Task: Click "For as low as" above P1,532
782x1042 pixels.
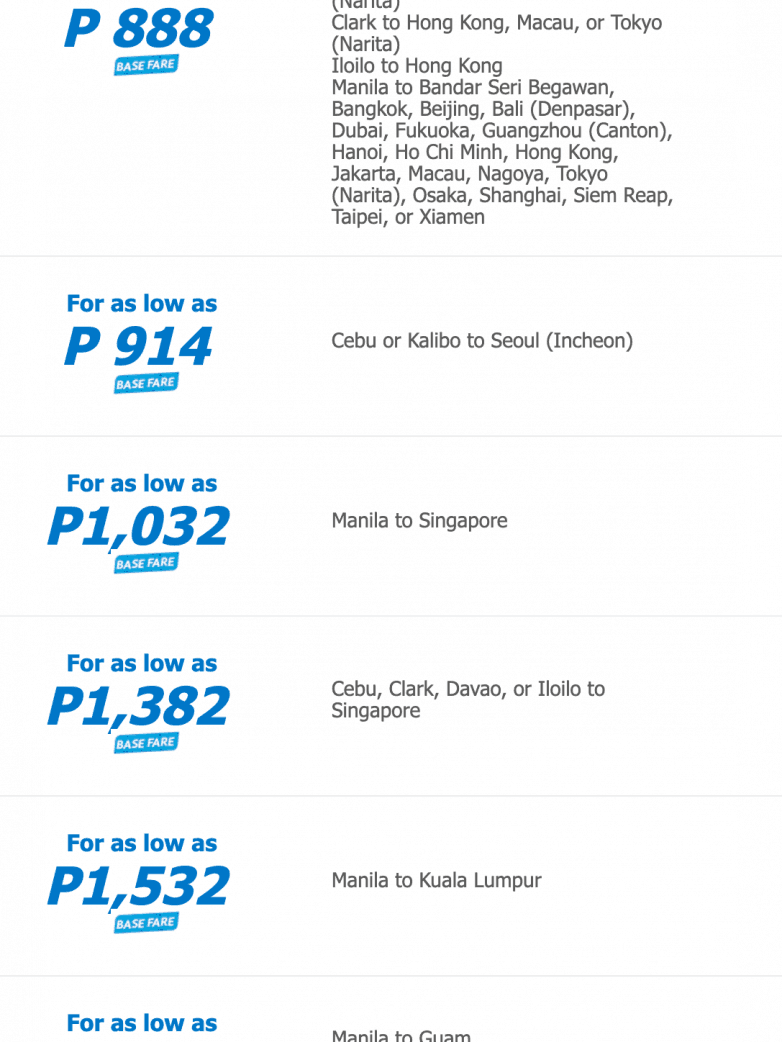Action: (x=142, y=844)
